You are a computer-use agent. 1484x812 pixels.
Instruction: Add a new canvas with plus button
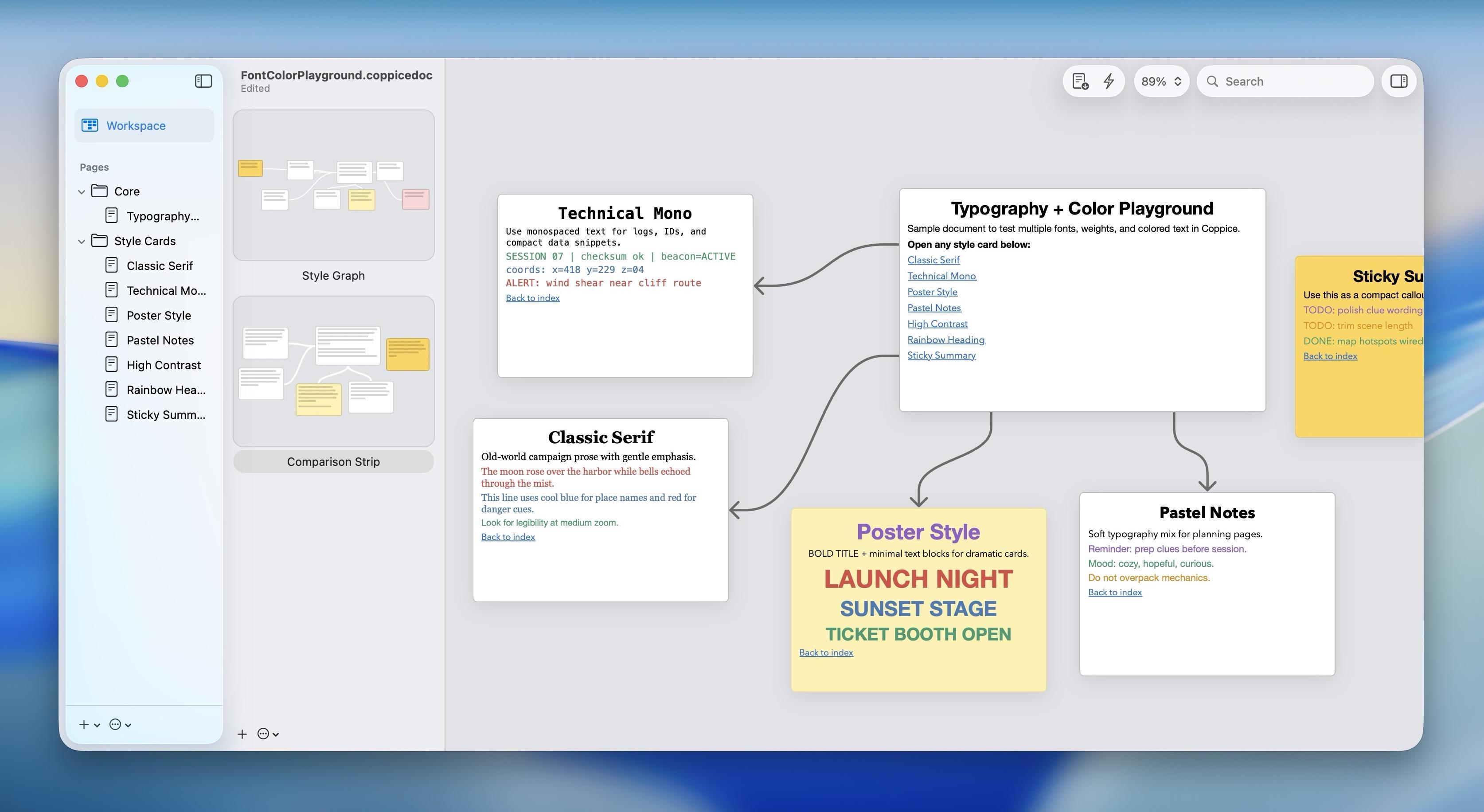click(x=242, y=734)
